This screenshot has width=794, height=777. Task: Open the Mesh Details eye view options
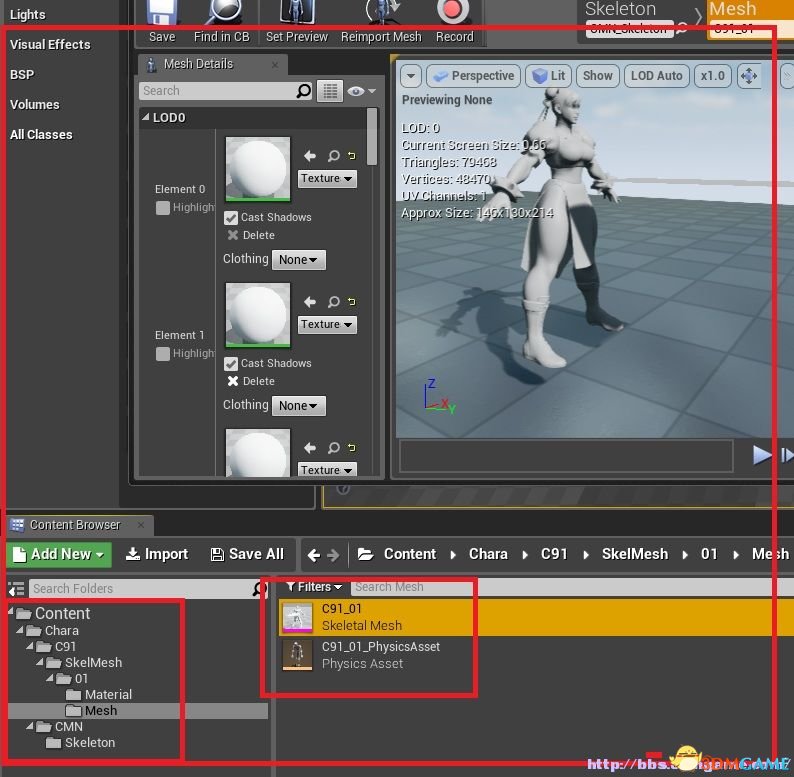(361, 91)
